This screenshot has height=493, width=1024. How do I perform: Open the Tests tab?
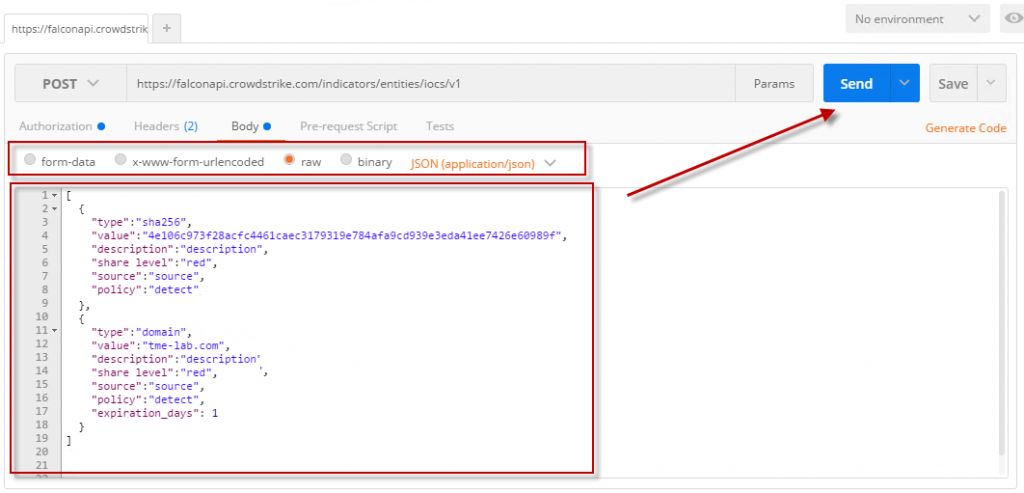(439, 127)
